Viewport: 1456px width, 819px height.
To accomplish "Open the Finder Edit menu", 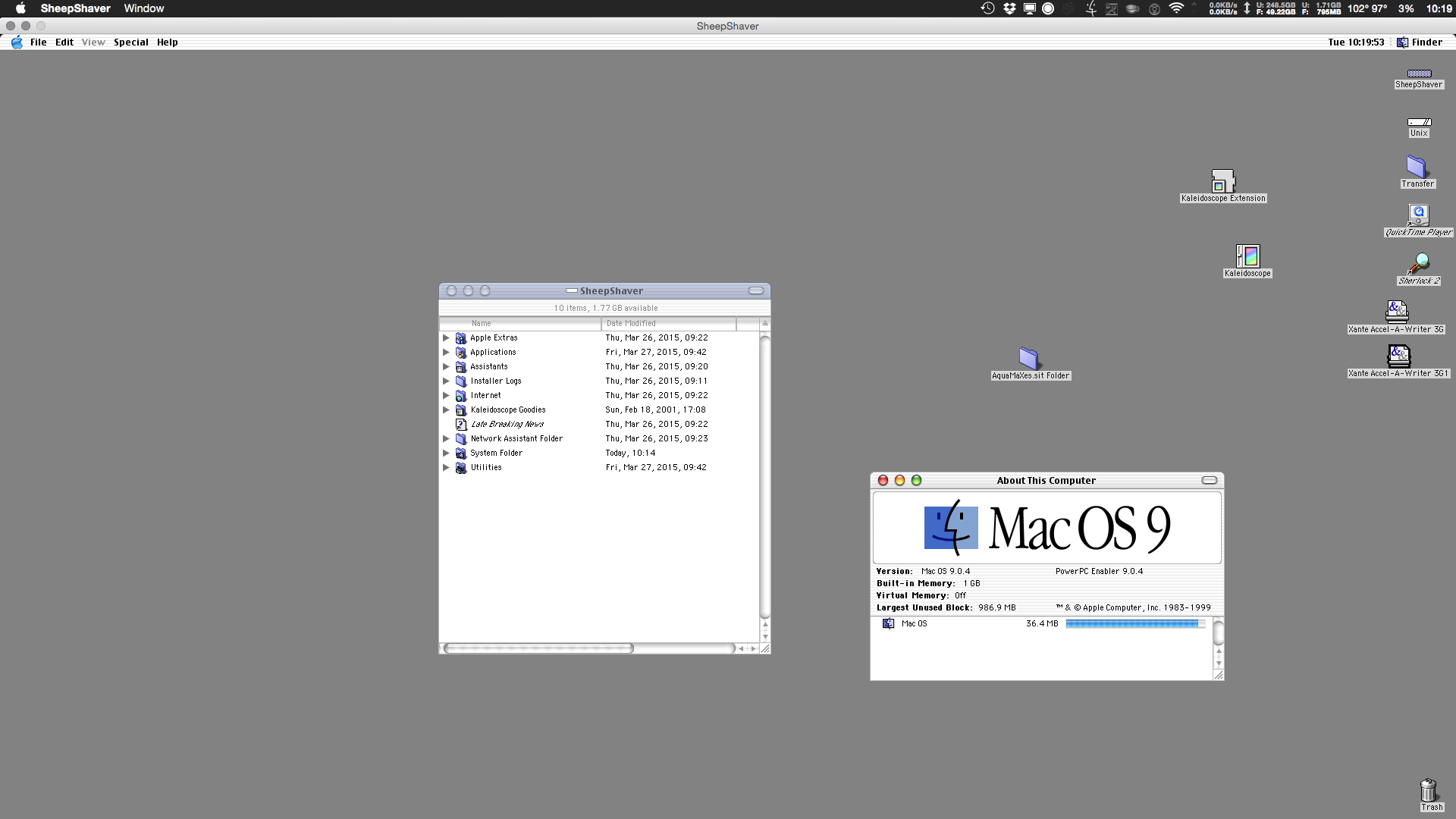I will pos(64,42).
